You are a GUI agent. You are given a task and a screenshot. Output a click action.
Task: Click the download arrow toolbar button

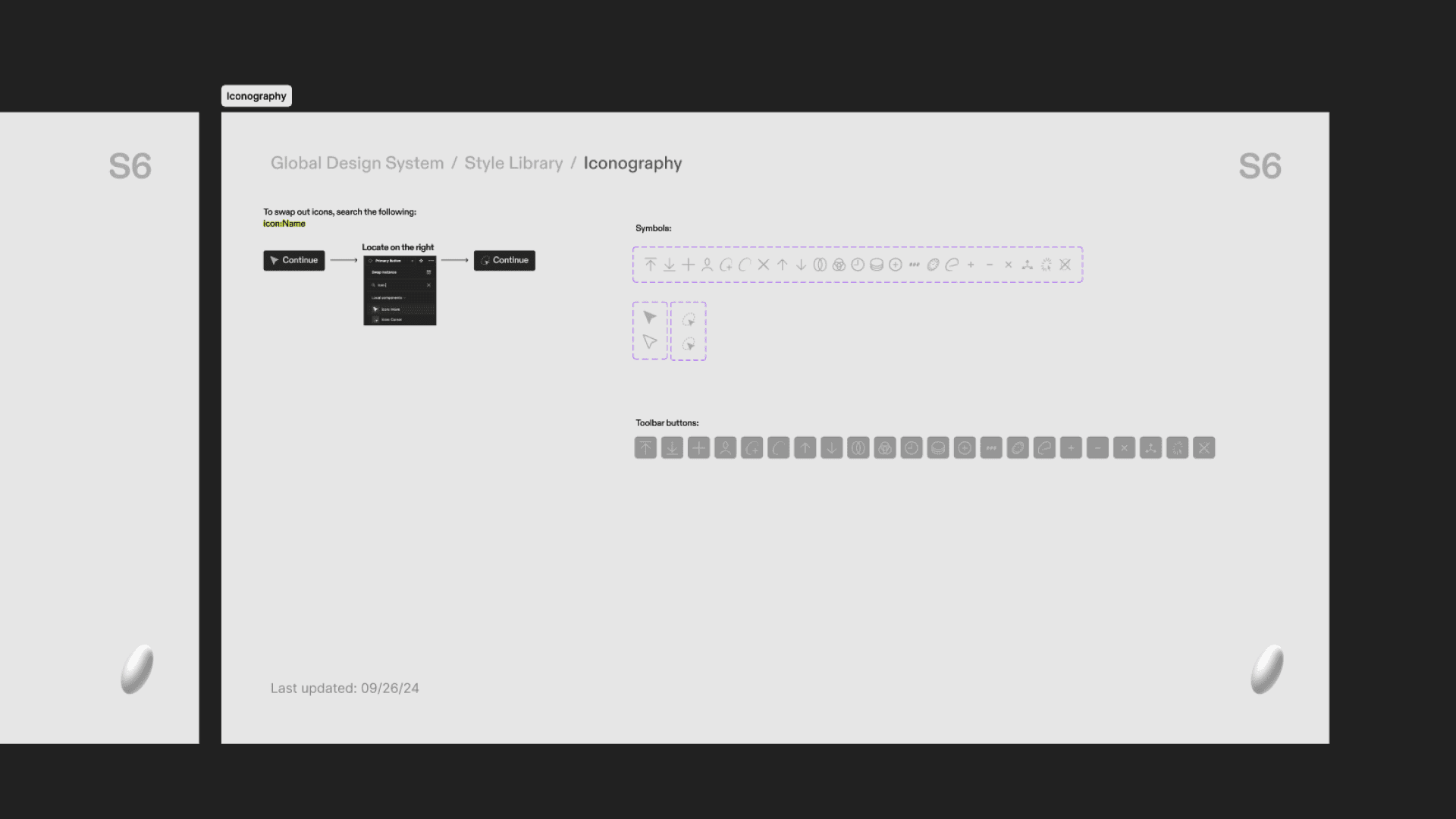pyautogui.click(x=672, y=448)
